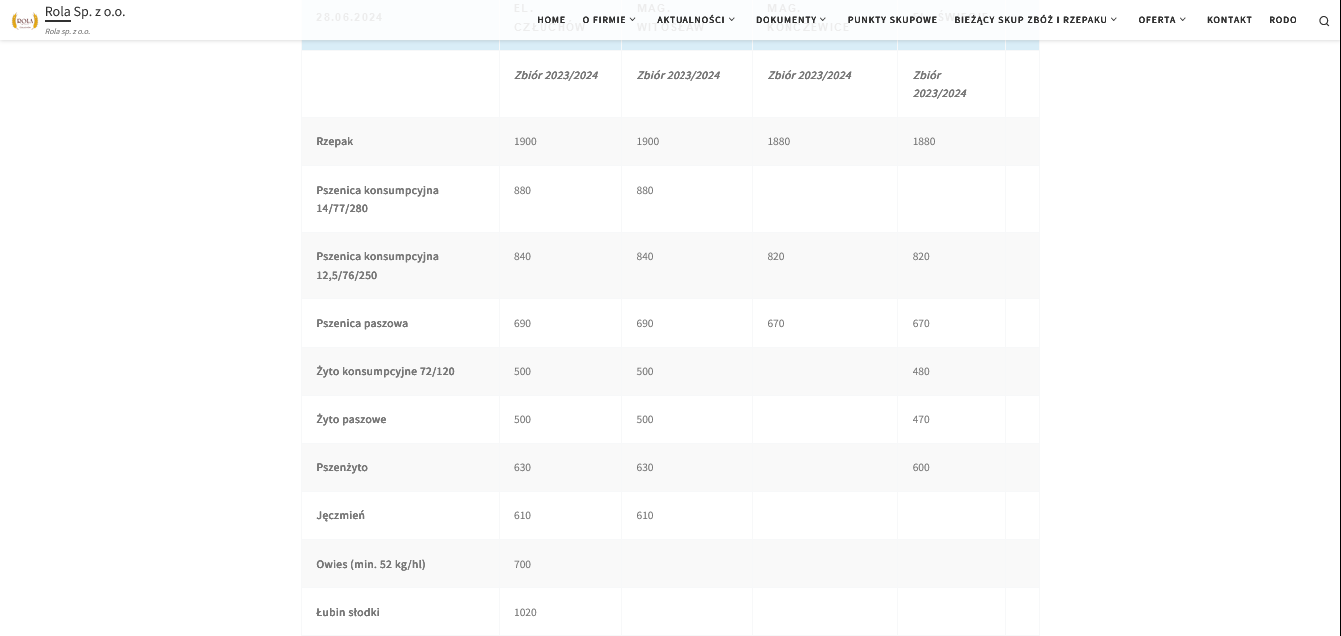
Task: Go to the Home menu item
Action: click(551, 20)
